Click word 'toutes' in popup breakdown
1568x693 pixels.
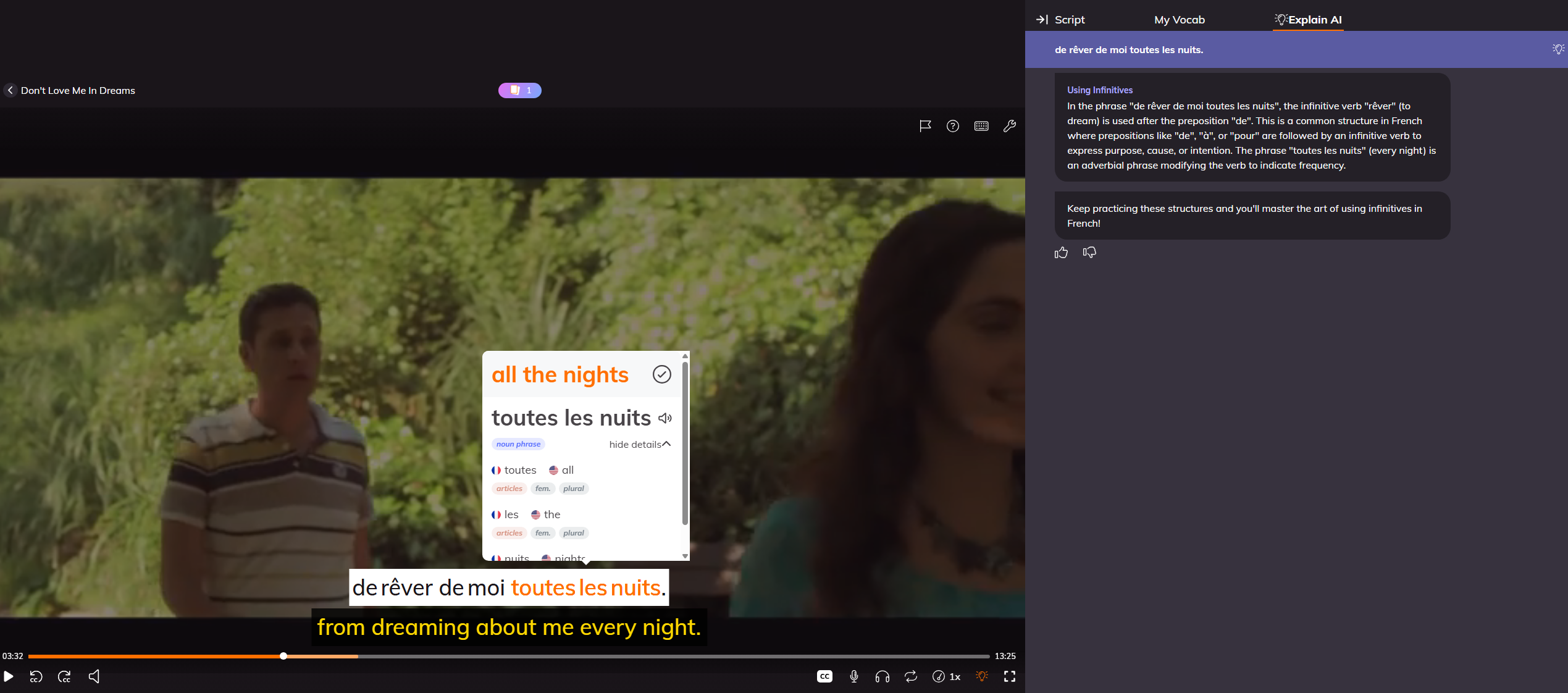[x=520, y=470]
